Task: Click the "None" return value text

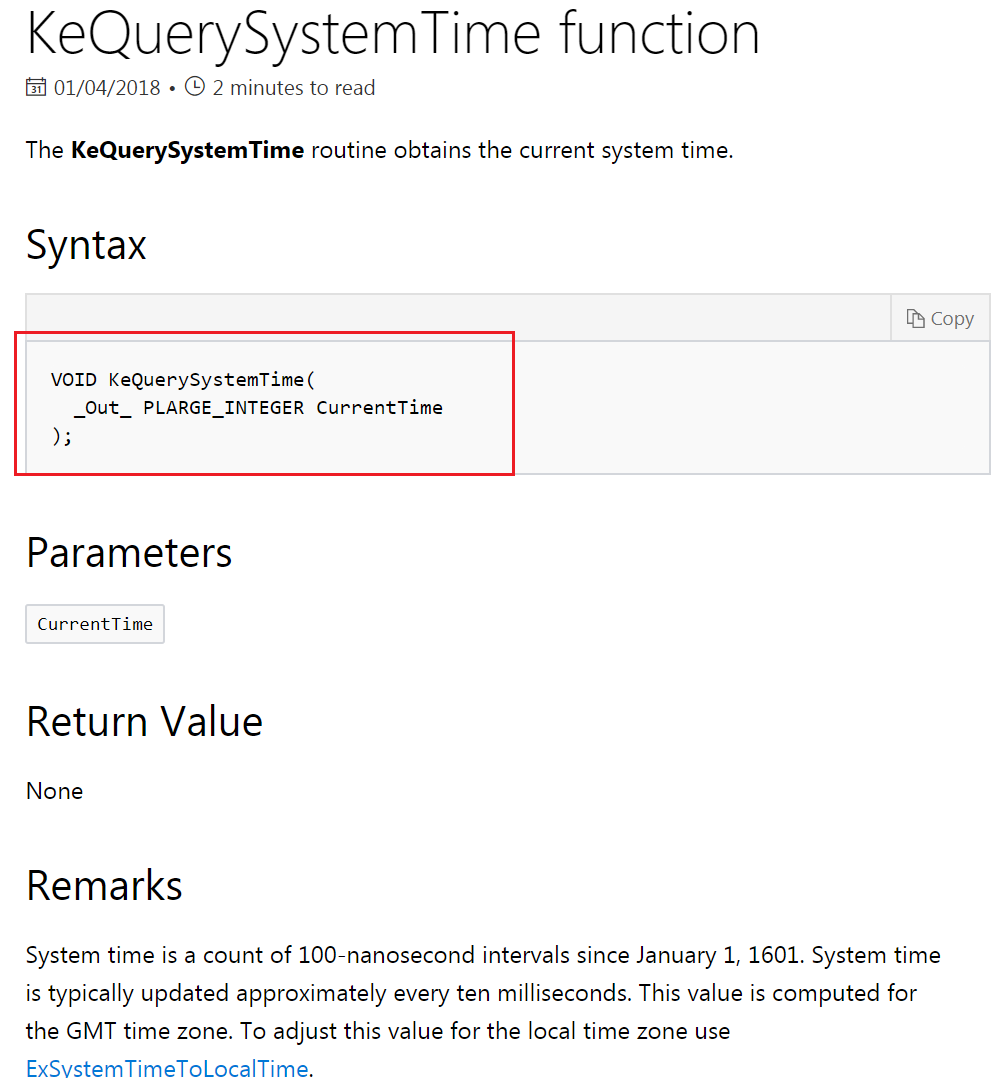Action: (55, 791)
